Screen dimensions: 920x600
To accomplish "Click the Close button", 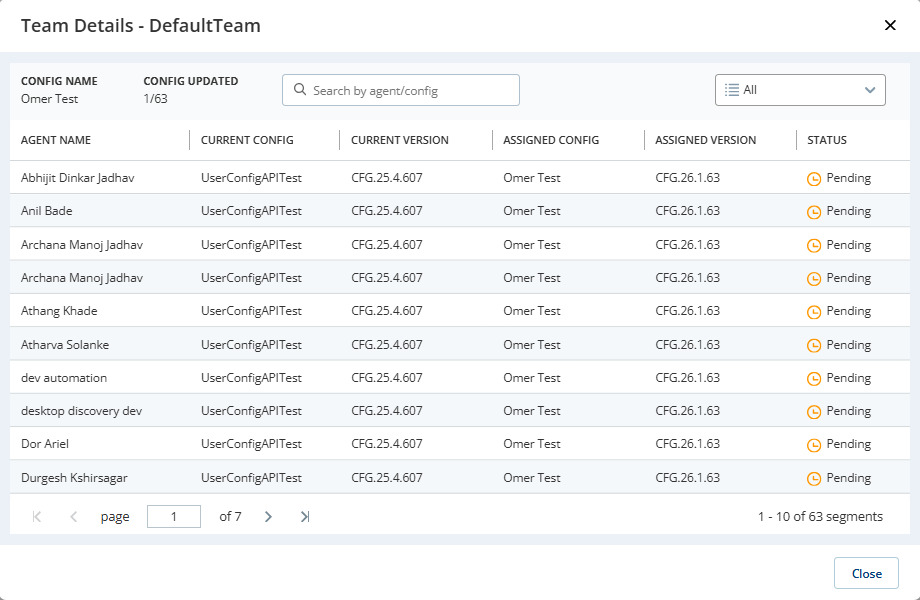I will coord(866,573).
